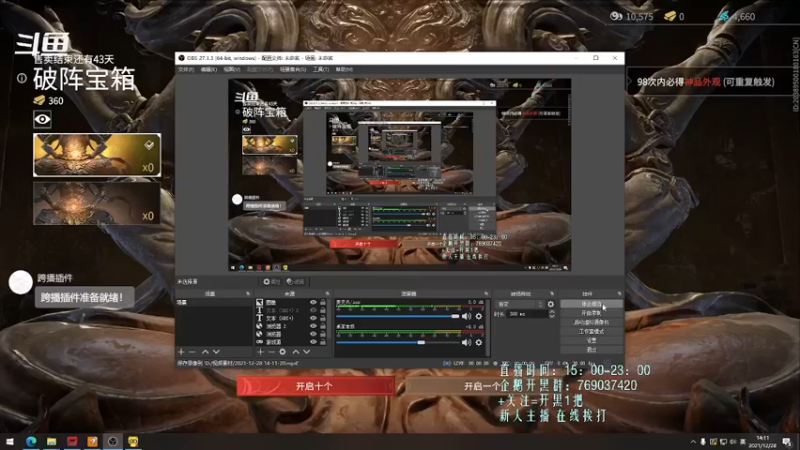Image resolution: width=800 pixels, height=450 pixels.
Task: Pop out the 控件 dock panel
Action: (619, 294)
